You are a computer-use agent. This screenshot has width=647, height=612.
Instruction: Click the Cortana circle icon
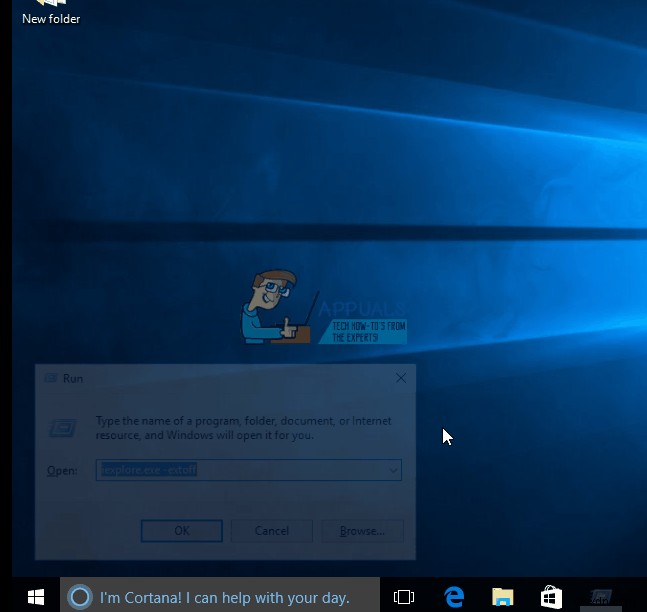(80, 597)
